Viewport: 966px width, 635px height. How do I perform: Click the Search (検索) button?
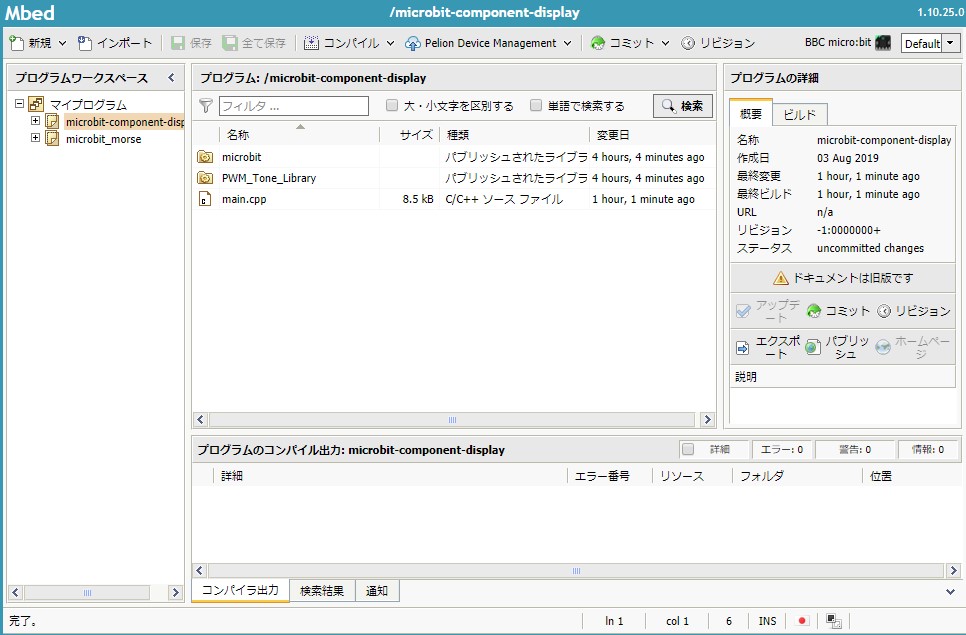(x=683, y=106)
